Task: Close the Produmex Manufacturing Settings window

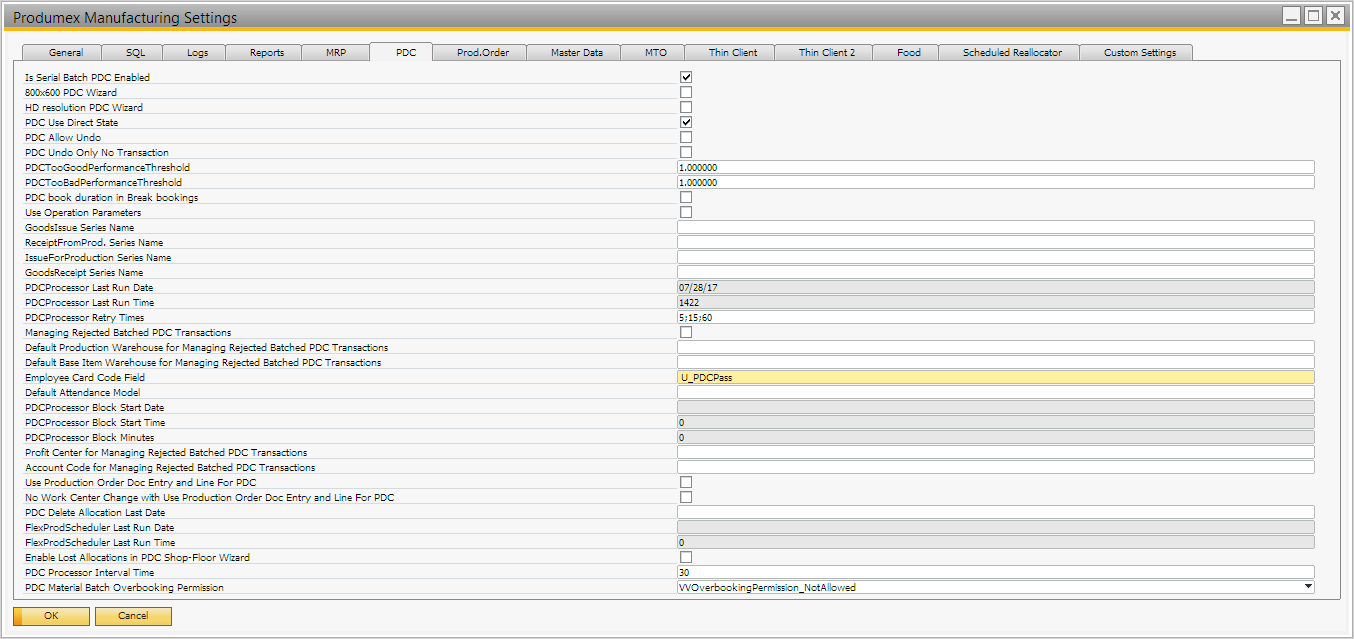Action: tap(1334, 17)
